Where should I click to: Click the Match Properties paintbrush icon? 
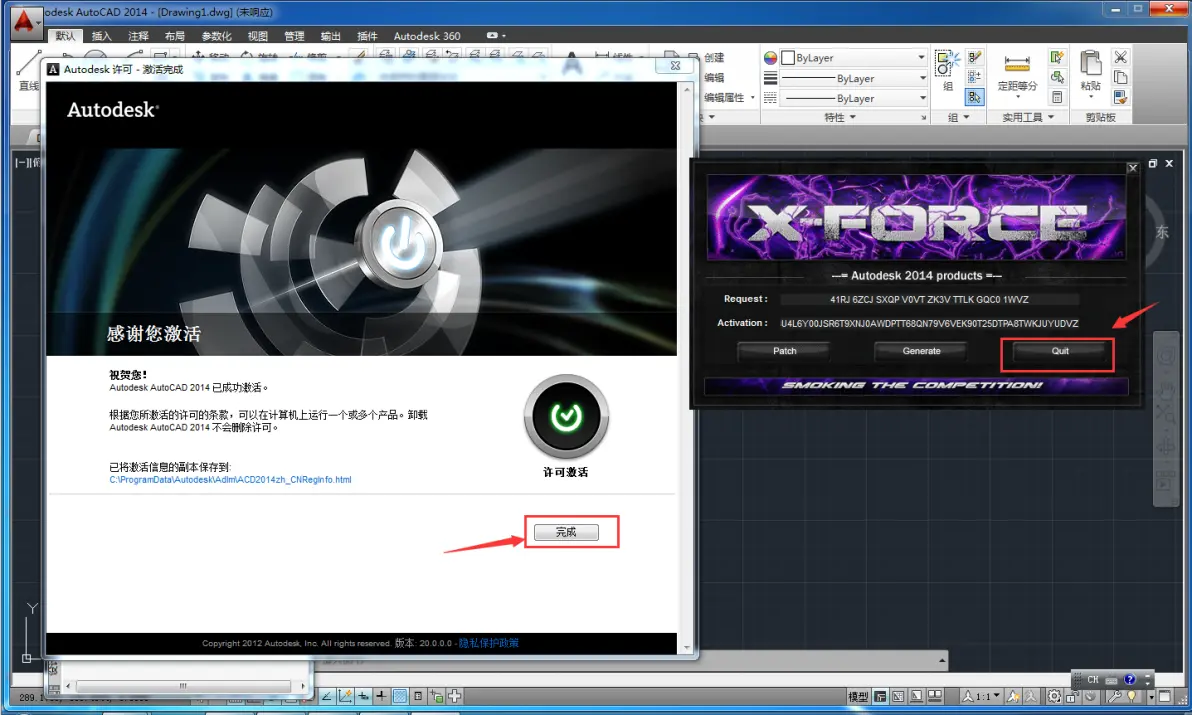1120,97
